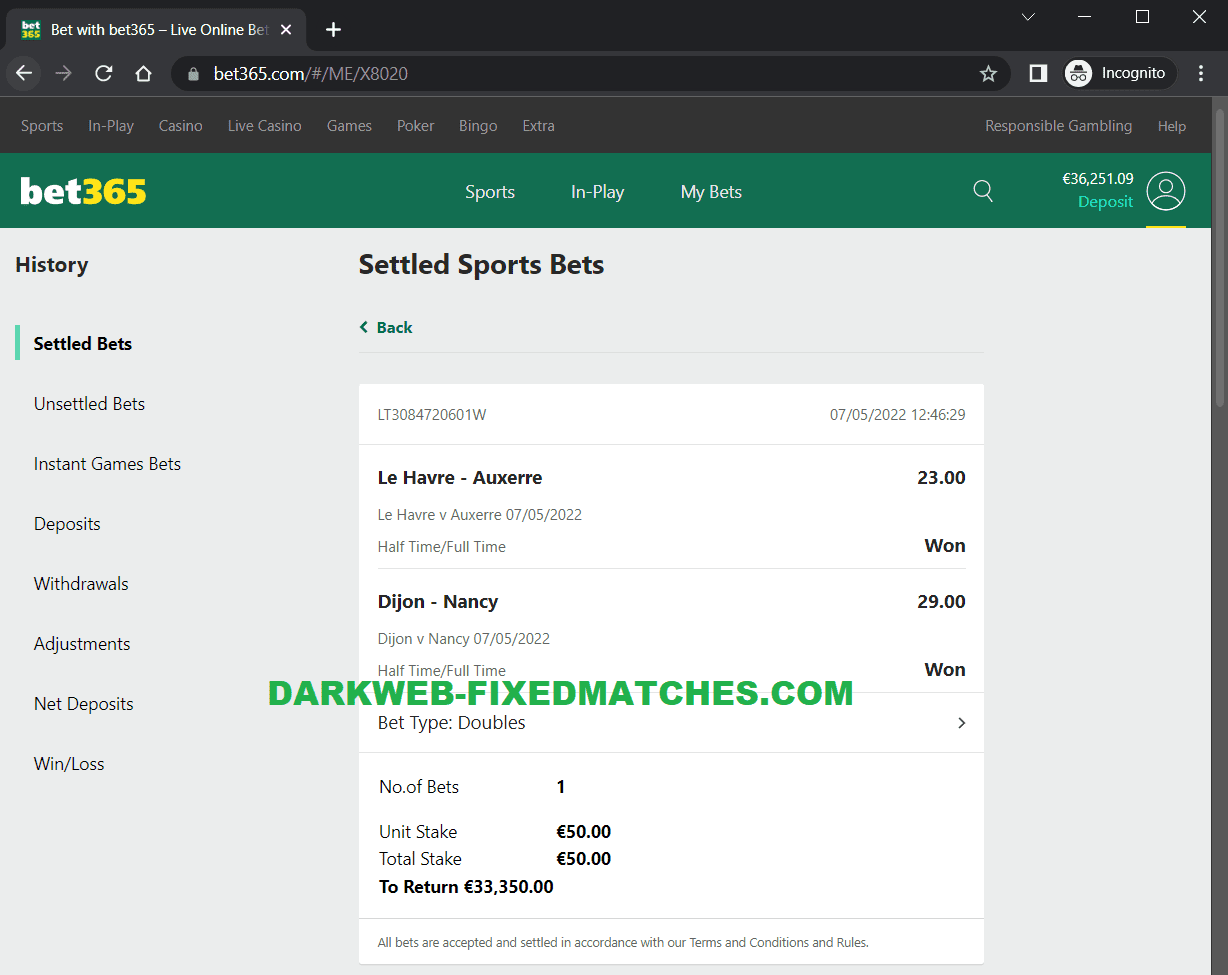Open Live Casino in the top bar
Image resolution: width=1228 pixels, height=975 pixels.
click(265, 126)
